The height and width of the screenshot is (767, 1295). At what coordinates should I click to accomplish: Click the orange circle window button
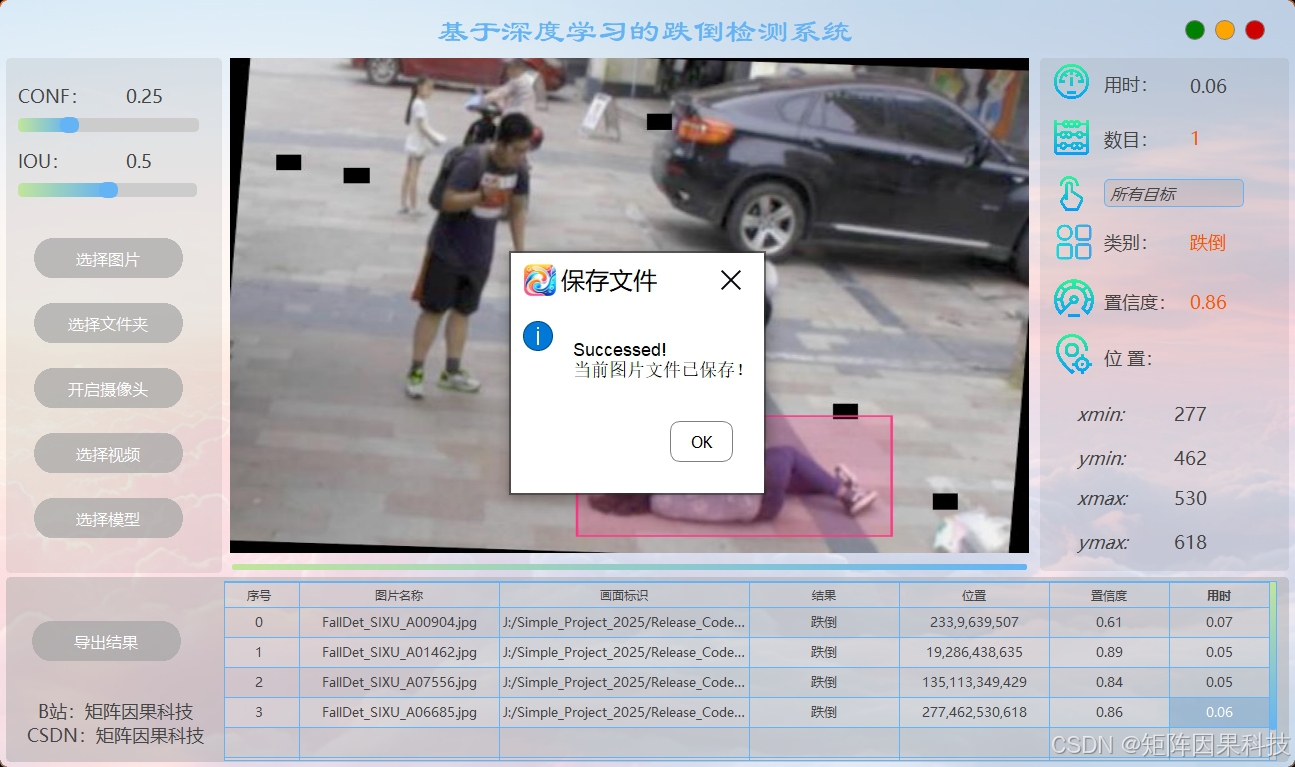(1225, 30)
